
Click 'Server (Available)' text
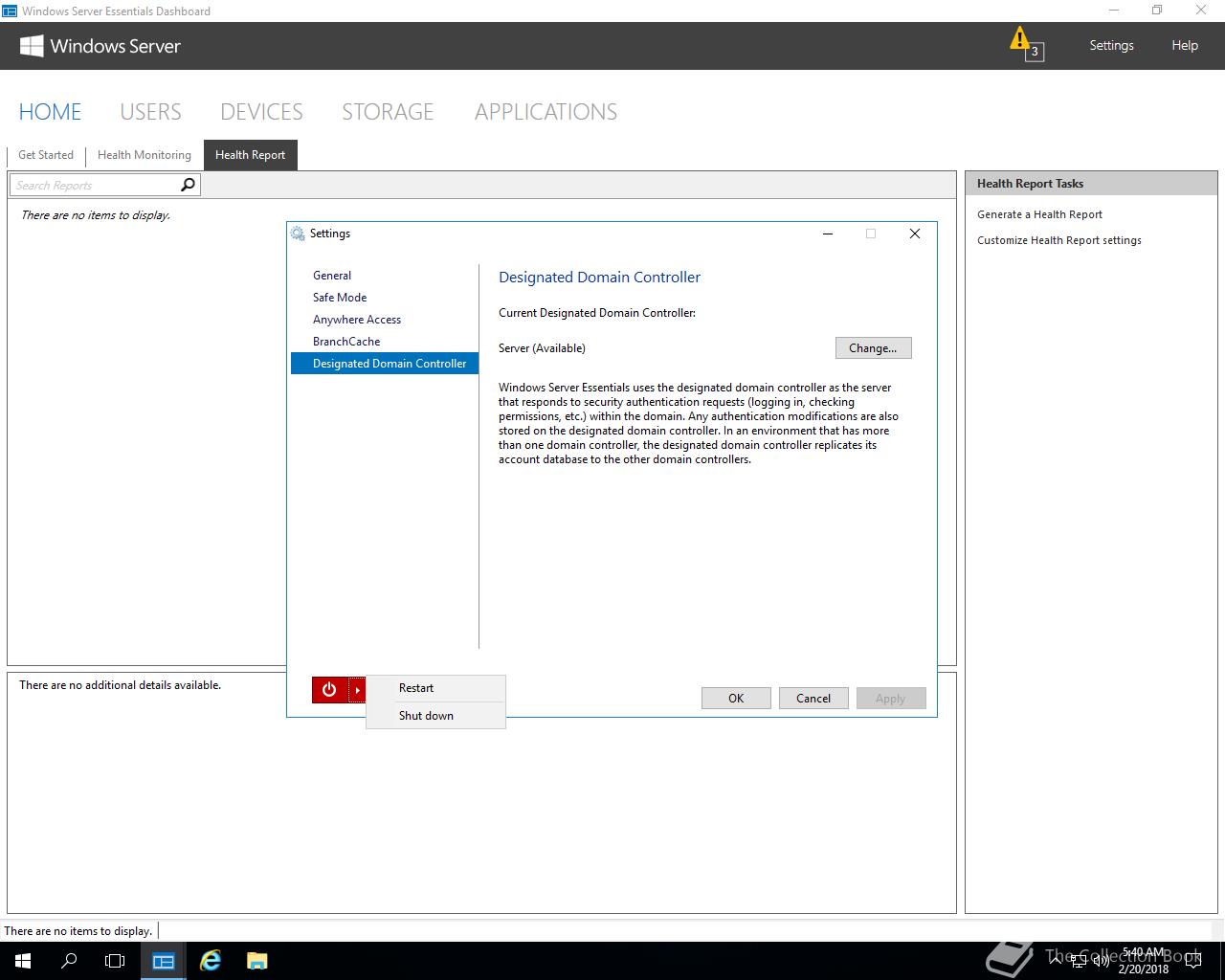click(x=542, y=348)
